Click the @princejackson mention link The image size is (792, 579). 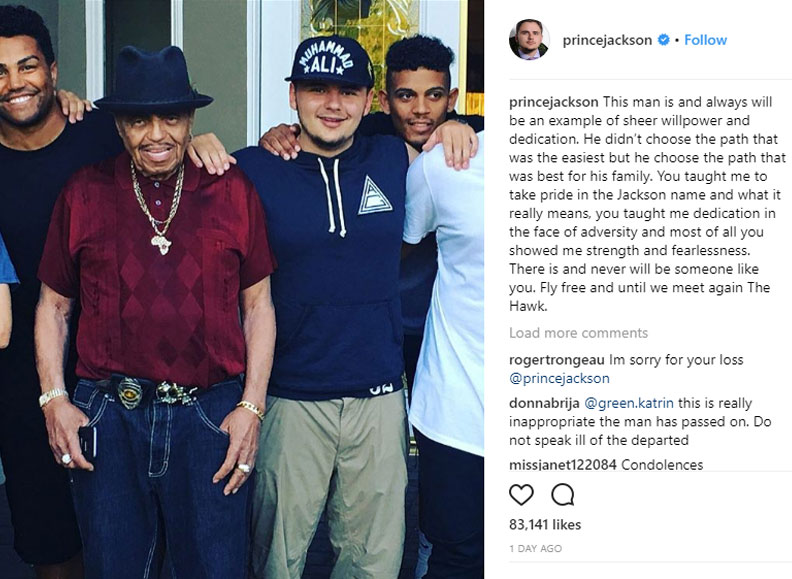coord(559,378)
